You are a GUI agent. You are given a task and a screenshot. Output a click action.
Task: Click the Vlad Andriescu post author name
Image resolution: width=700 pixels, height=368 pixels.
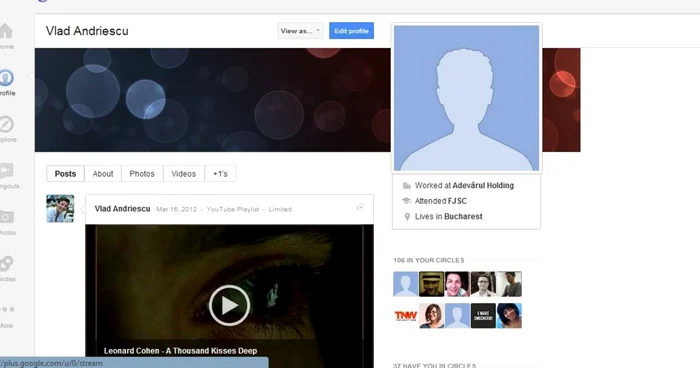(122, 209)
